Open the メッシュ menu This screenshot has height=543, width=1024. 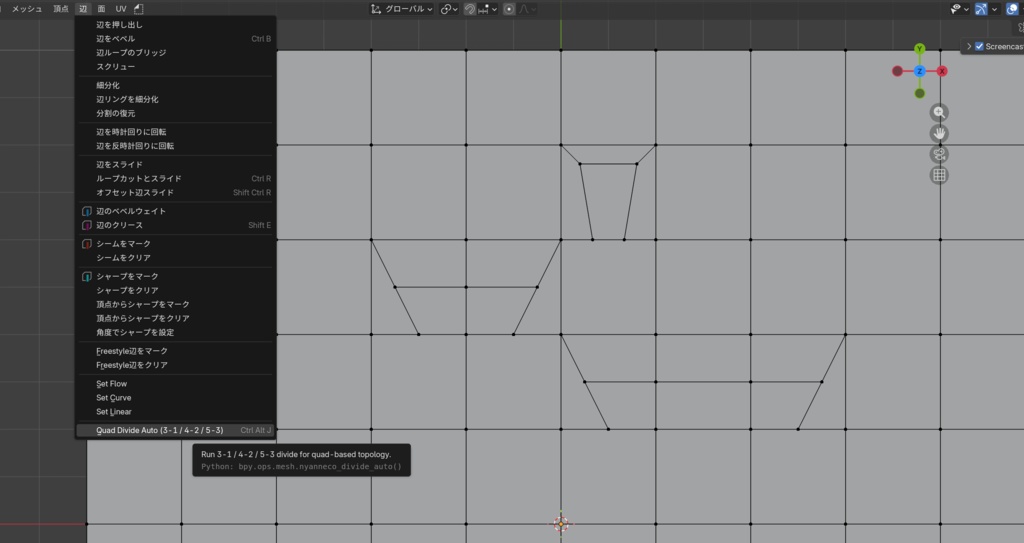[27, 9]
